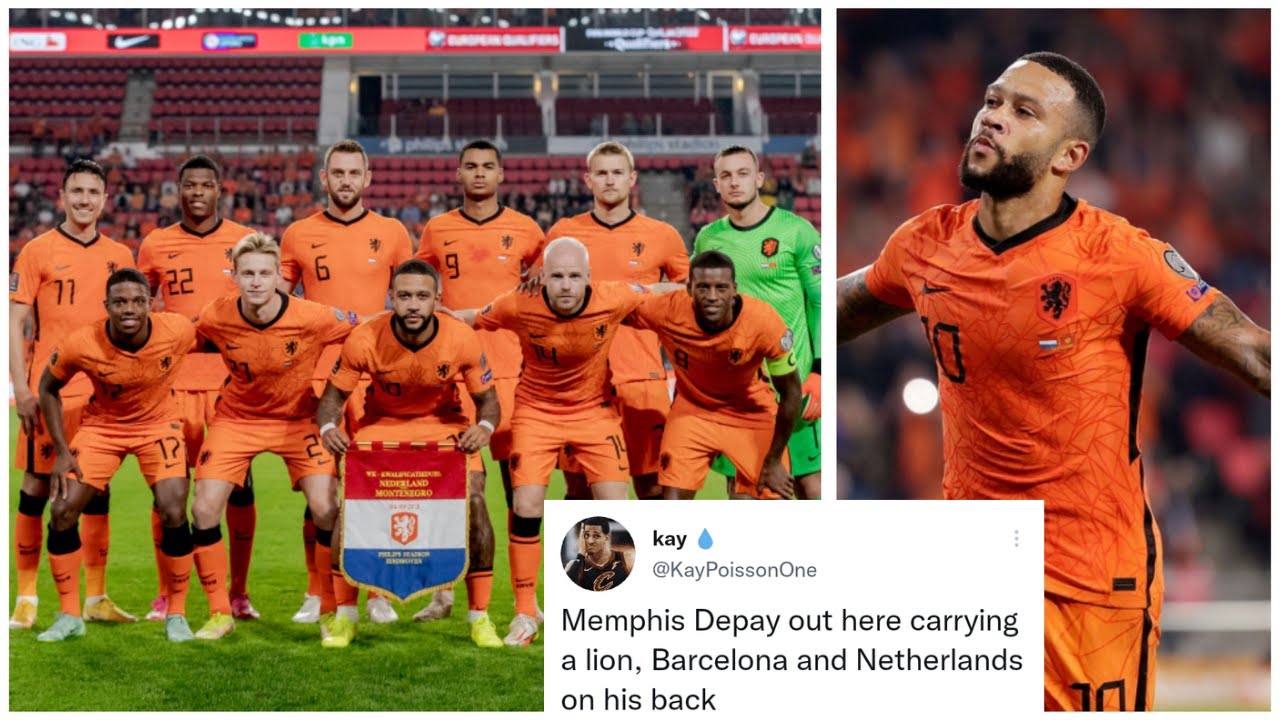The image size is (1280, 720).
Task: Click the small Dutch flag on Depay's chest
Action: coord(1048,344)
